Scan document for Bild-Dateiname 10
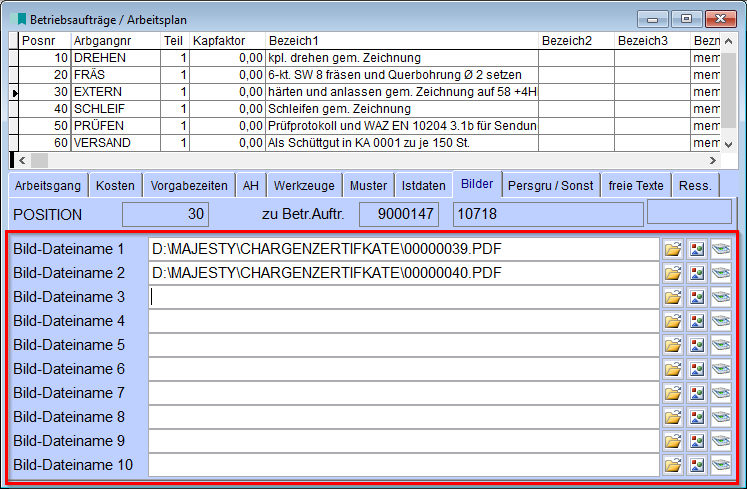 coord(721,465)
